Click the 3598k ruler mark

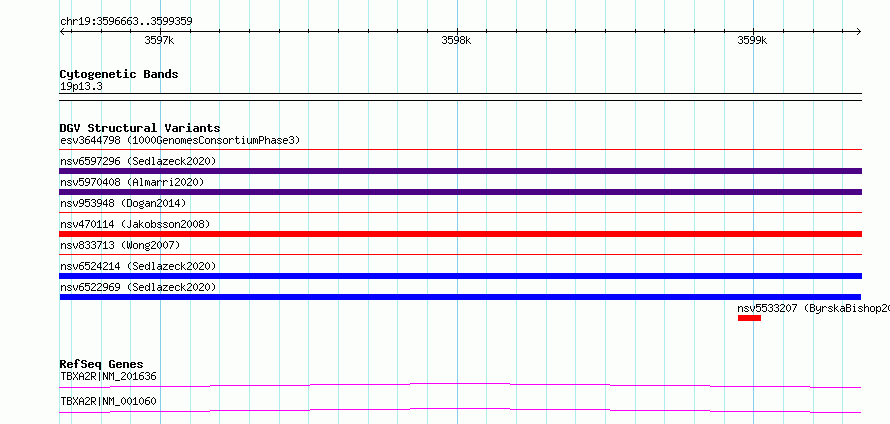click(x=456, y=40)
